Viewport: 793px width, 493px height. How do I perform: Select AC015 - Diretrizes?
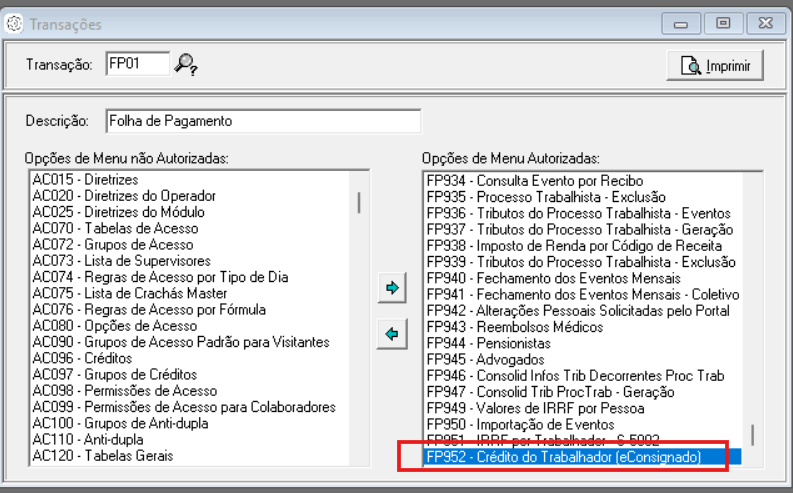(85, 180)
